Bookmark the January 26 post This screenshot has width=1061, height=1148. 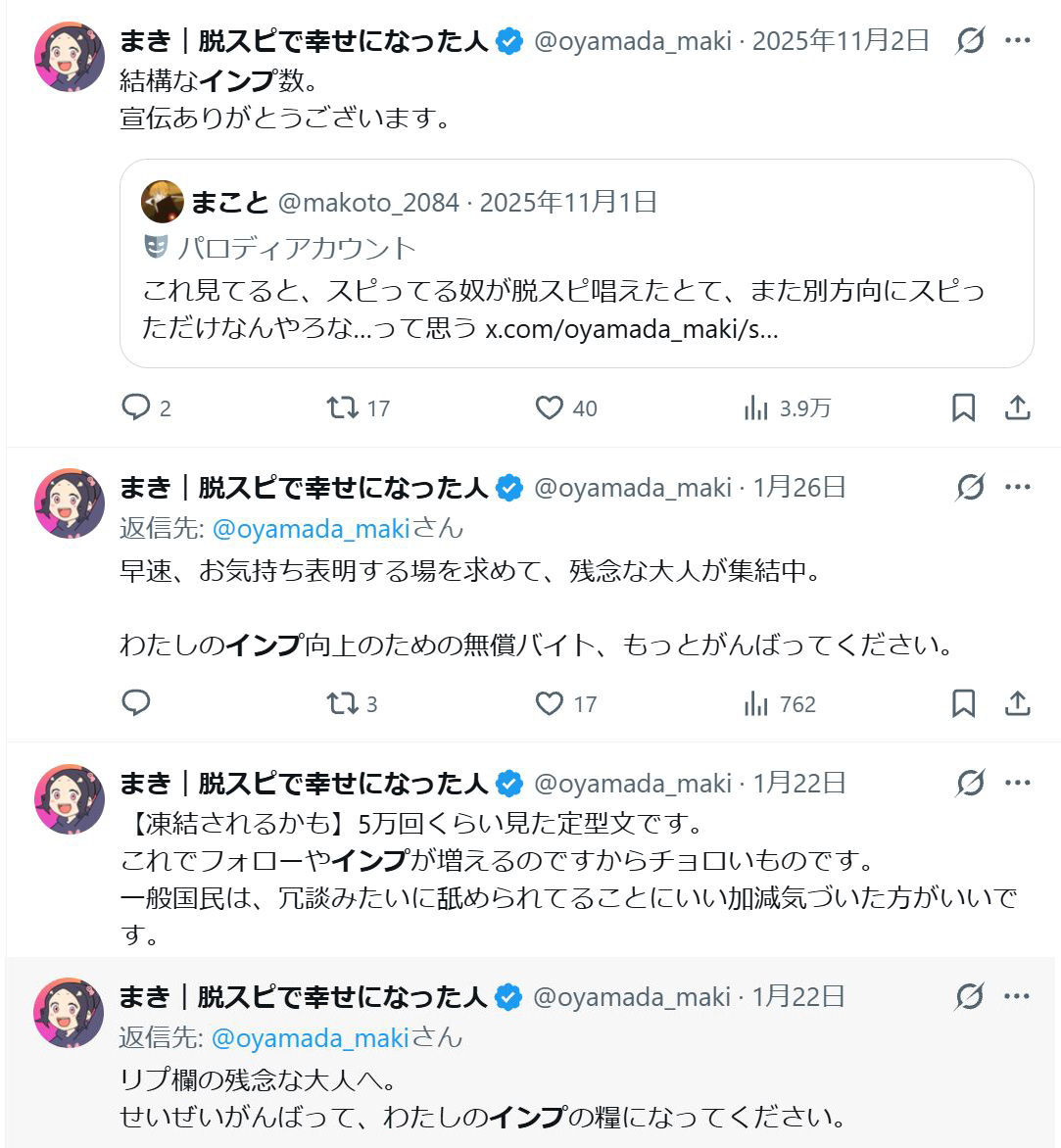(x=964, y=703)
